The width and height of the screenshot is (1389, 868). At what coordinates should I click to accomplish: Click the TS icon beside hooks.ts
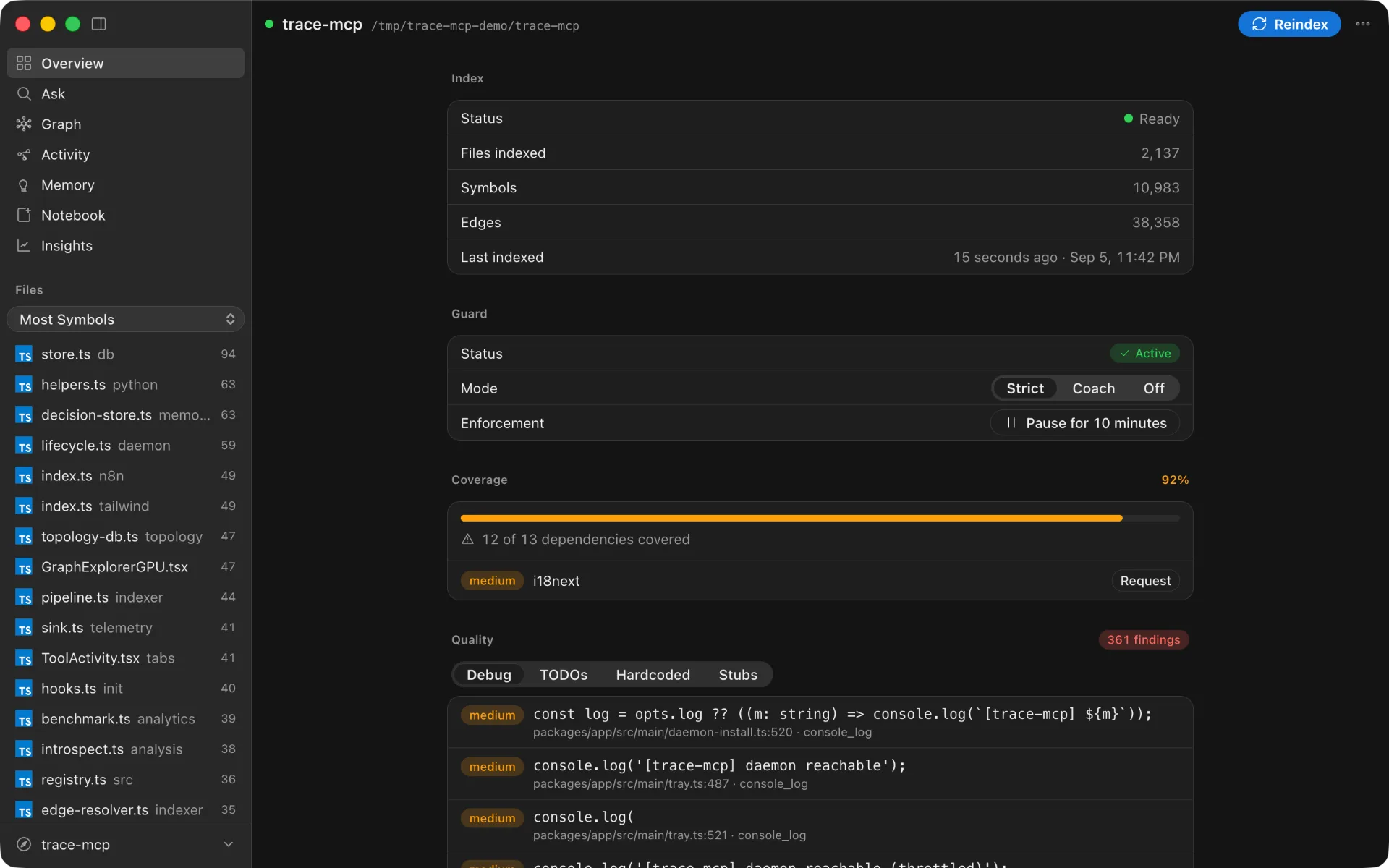[x=24, y=689]
